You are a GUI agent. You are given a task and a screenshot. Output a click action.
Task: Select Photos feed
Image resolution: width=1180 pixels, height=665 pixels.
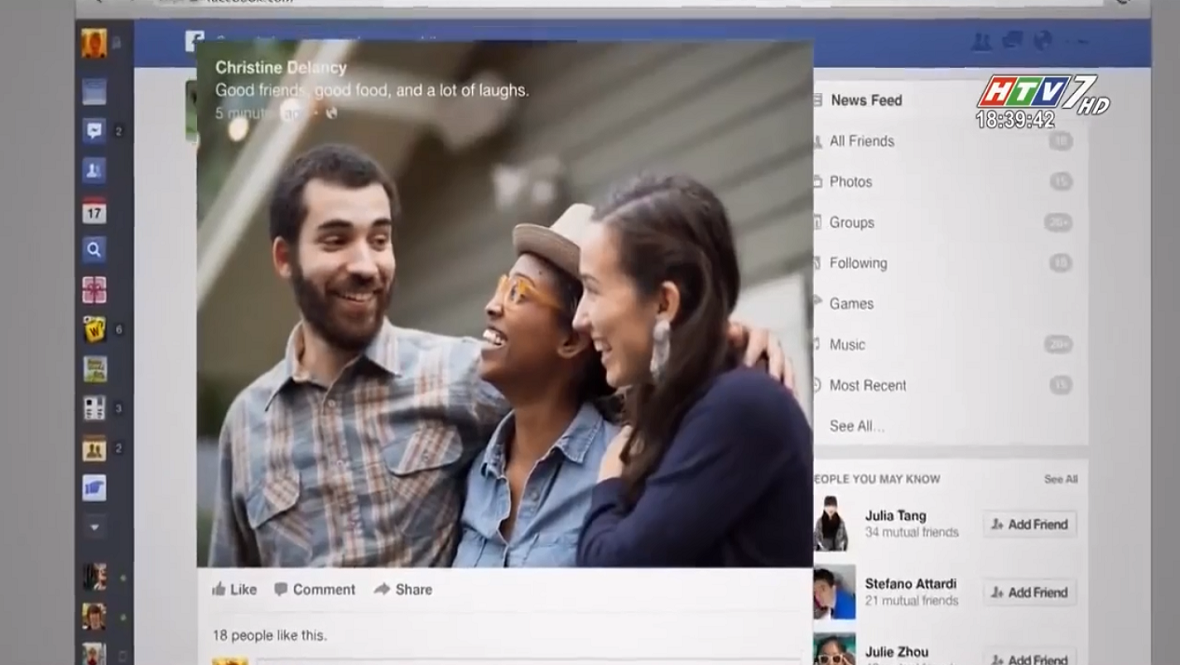point(850,181)
